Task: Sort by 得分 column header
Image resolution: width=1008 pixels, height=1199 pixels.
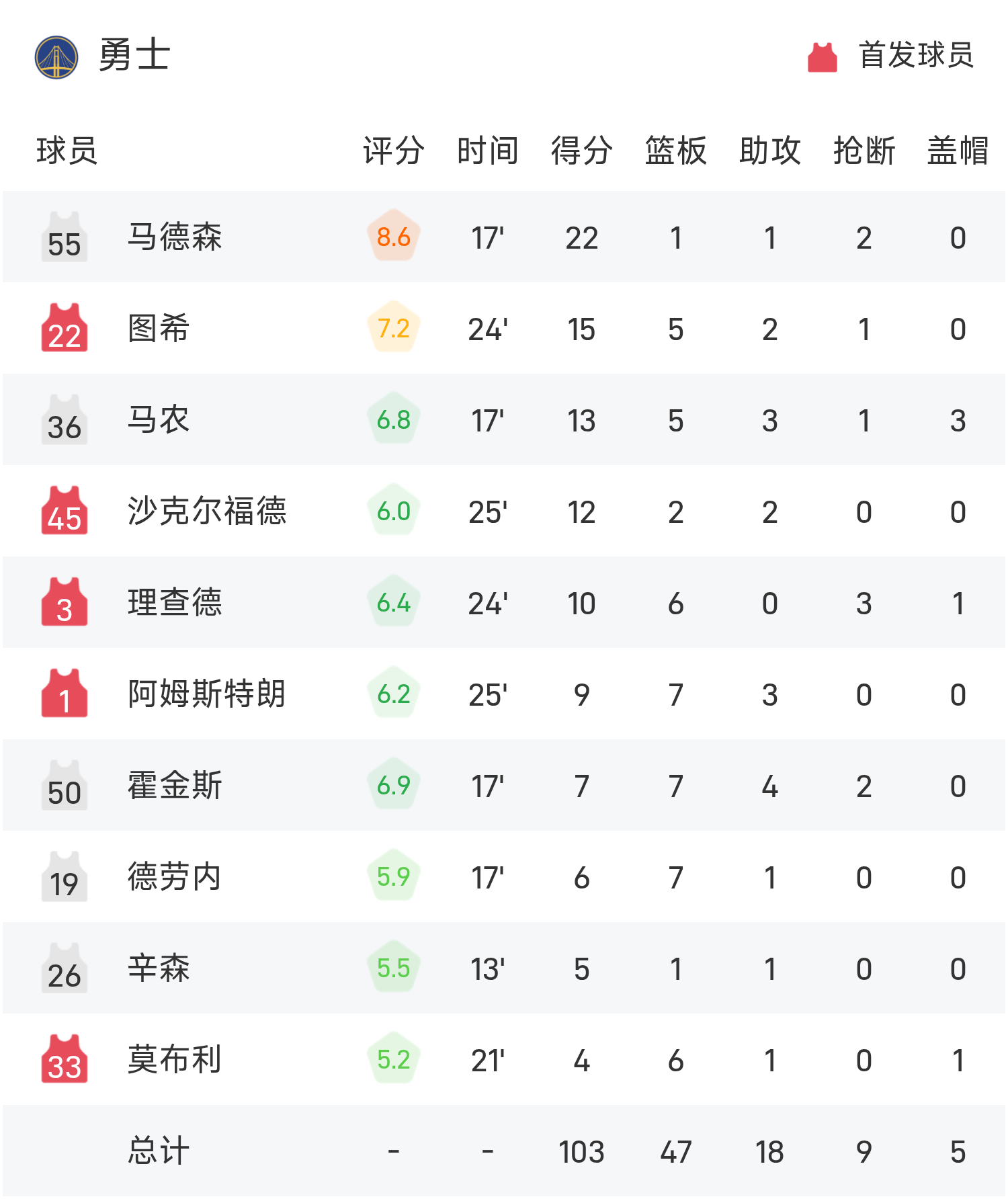Action: coord(582,150)
